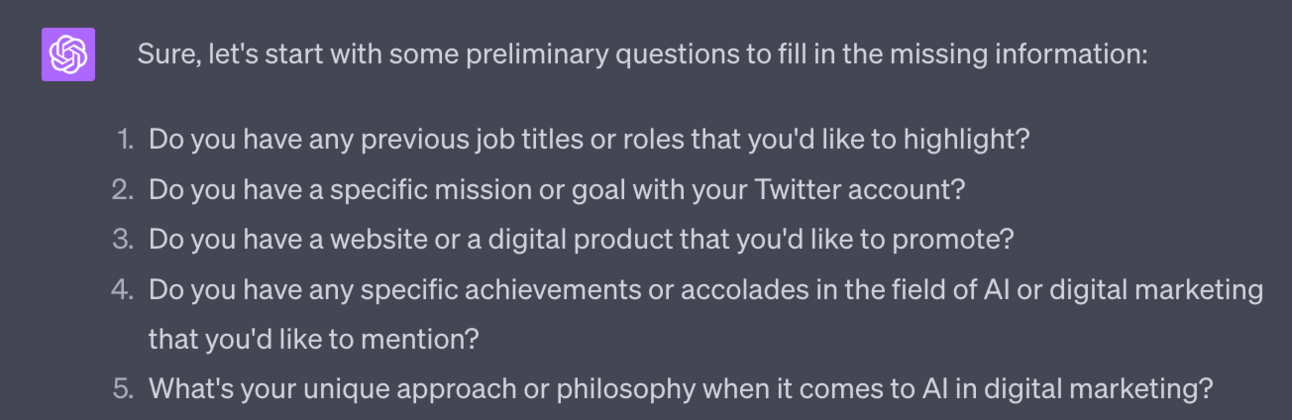Click the question about achievements or accolades
Image resolution: width=1292 pixels, height=420 pixels.
tap(705, 289)
